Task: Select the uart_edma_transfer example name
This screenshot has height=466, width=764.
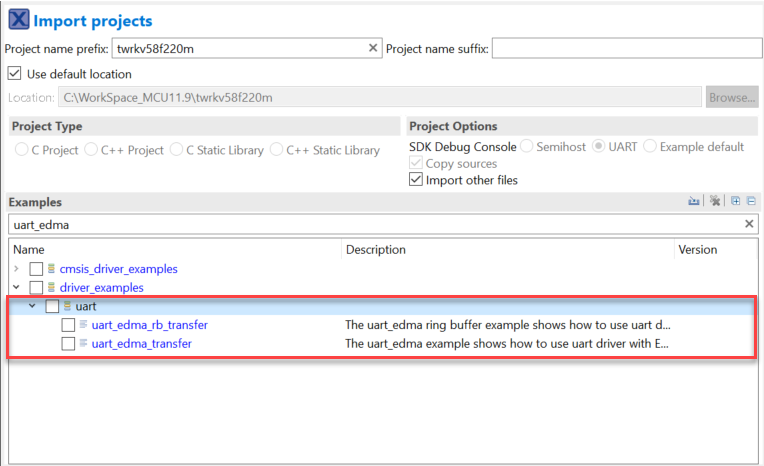Action: coord(141,344)
